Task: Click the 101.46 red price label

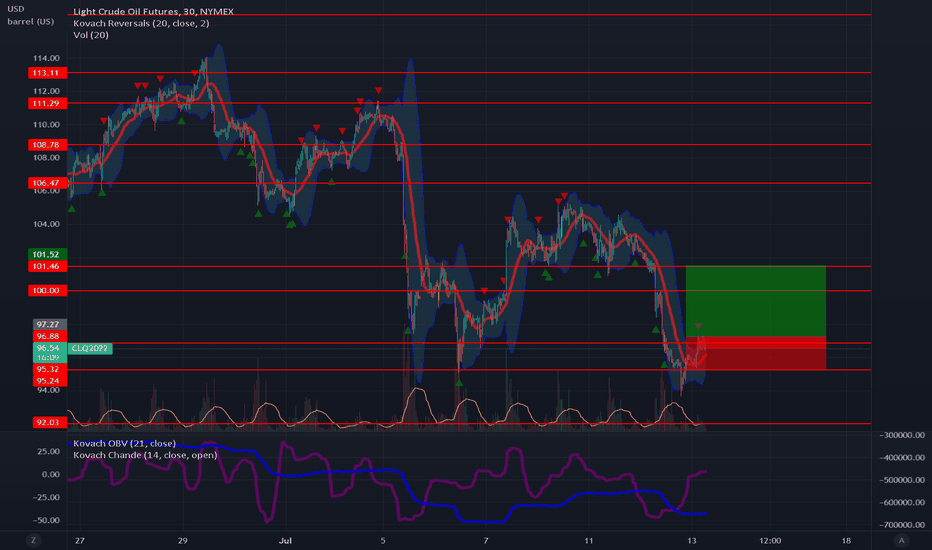Action: pyautogui.click(x=48, y=266)
